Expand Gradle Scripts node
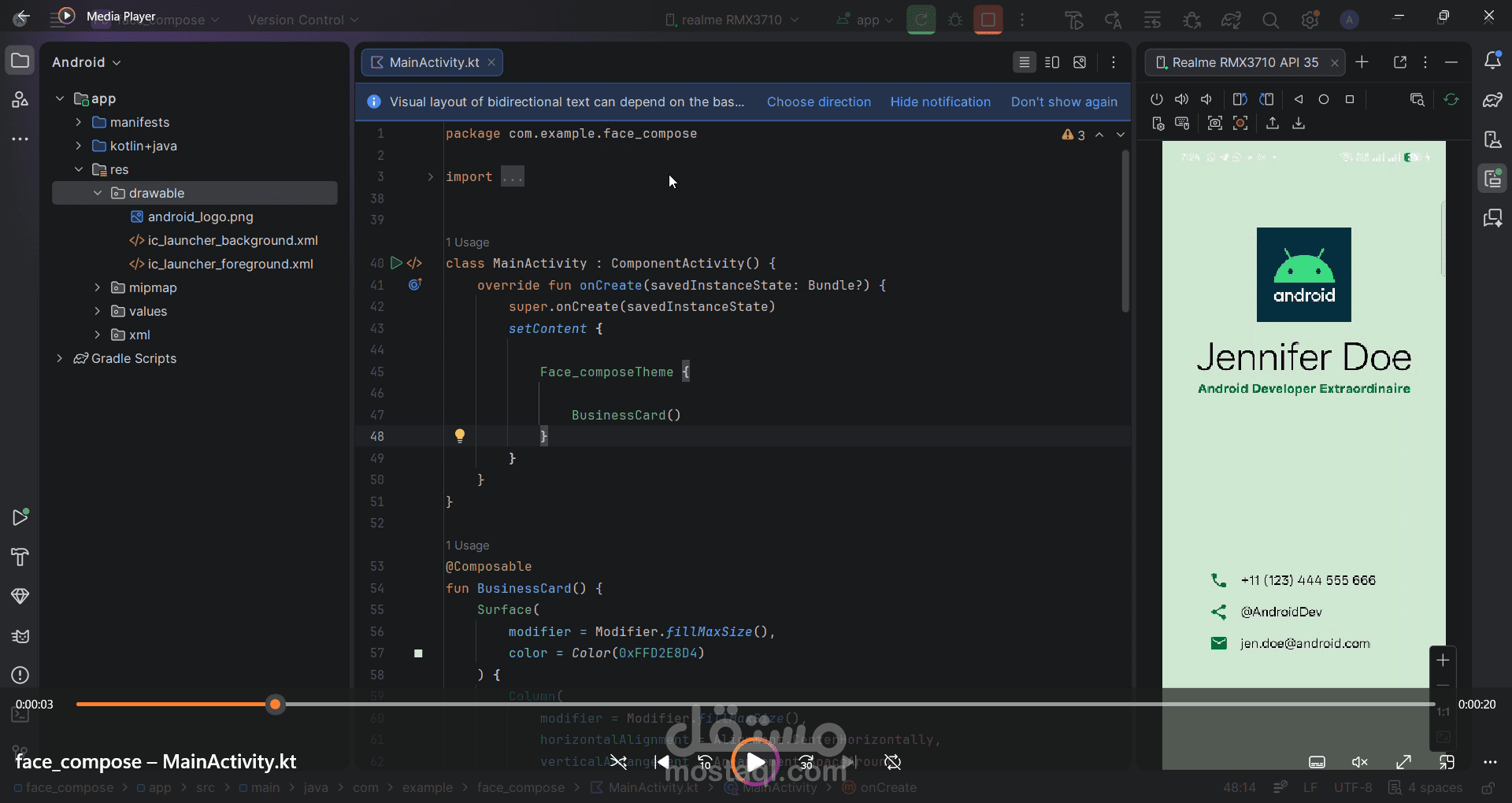The image size is (1512, 803). 60,358
